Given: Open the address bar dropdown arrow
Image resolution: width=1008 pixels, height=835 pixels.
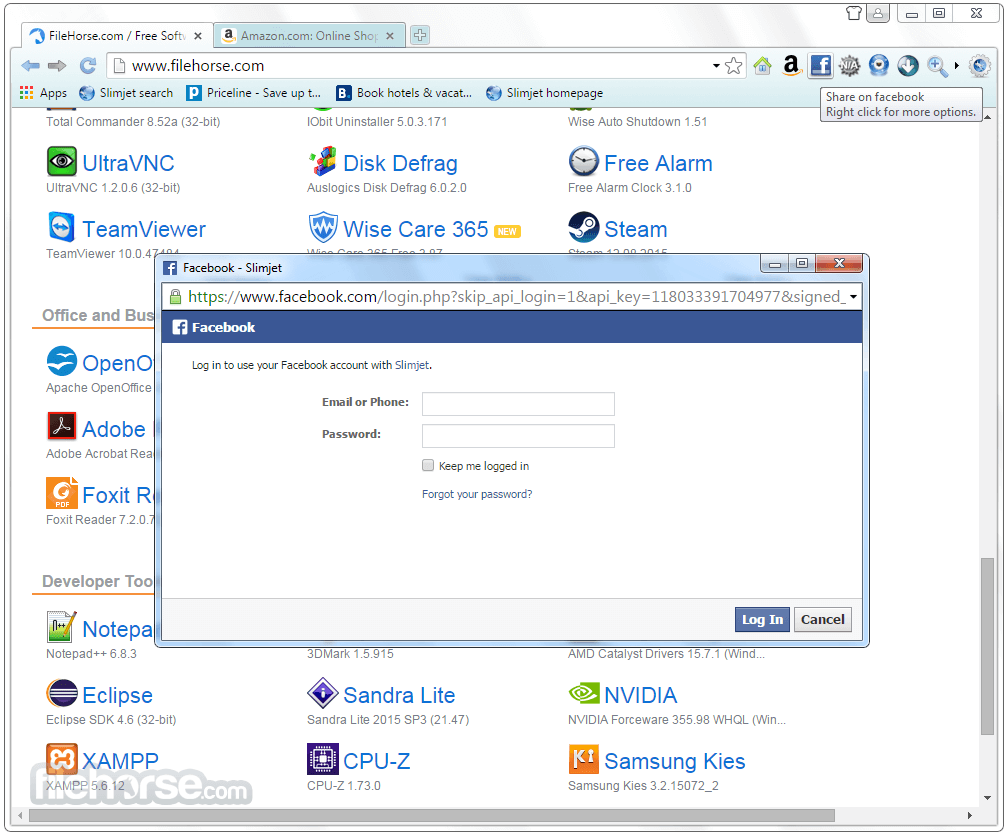Looking at the screenshot, I should click(716, 66).
